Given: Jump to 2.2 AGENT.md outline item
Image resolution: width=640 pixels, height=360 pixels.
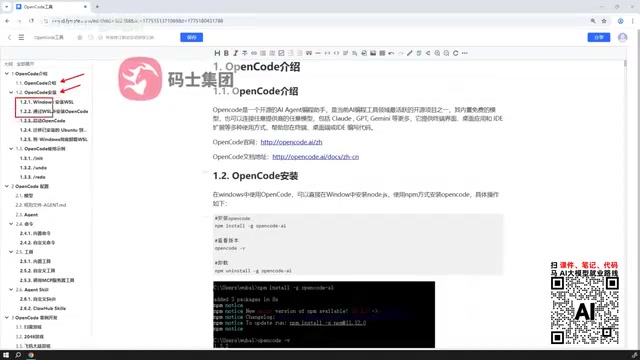Looking at the screenshot, I should [40, 205].
